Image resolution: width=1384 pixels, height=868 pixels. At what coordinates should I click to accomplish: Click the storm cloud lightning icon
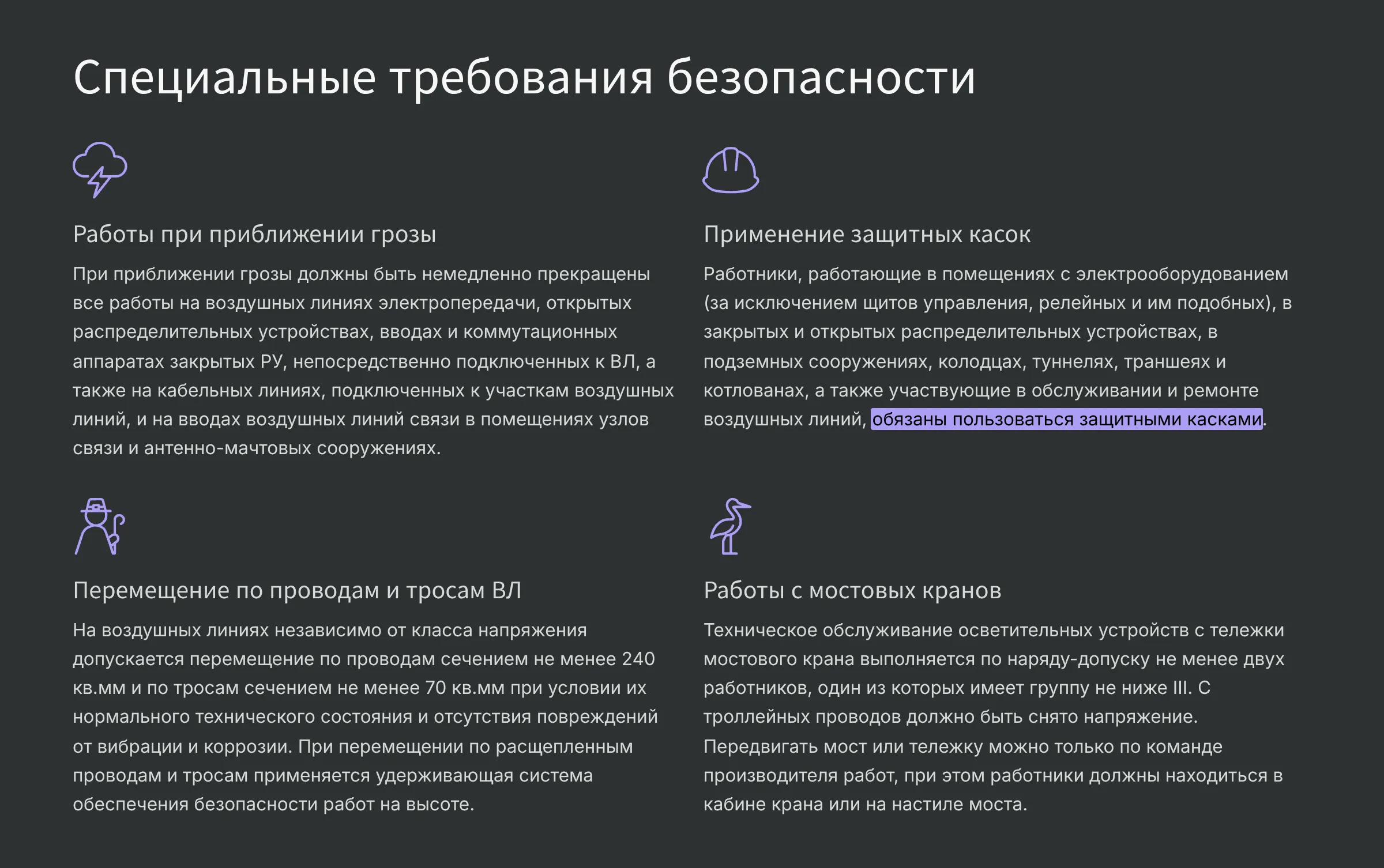100,169
